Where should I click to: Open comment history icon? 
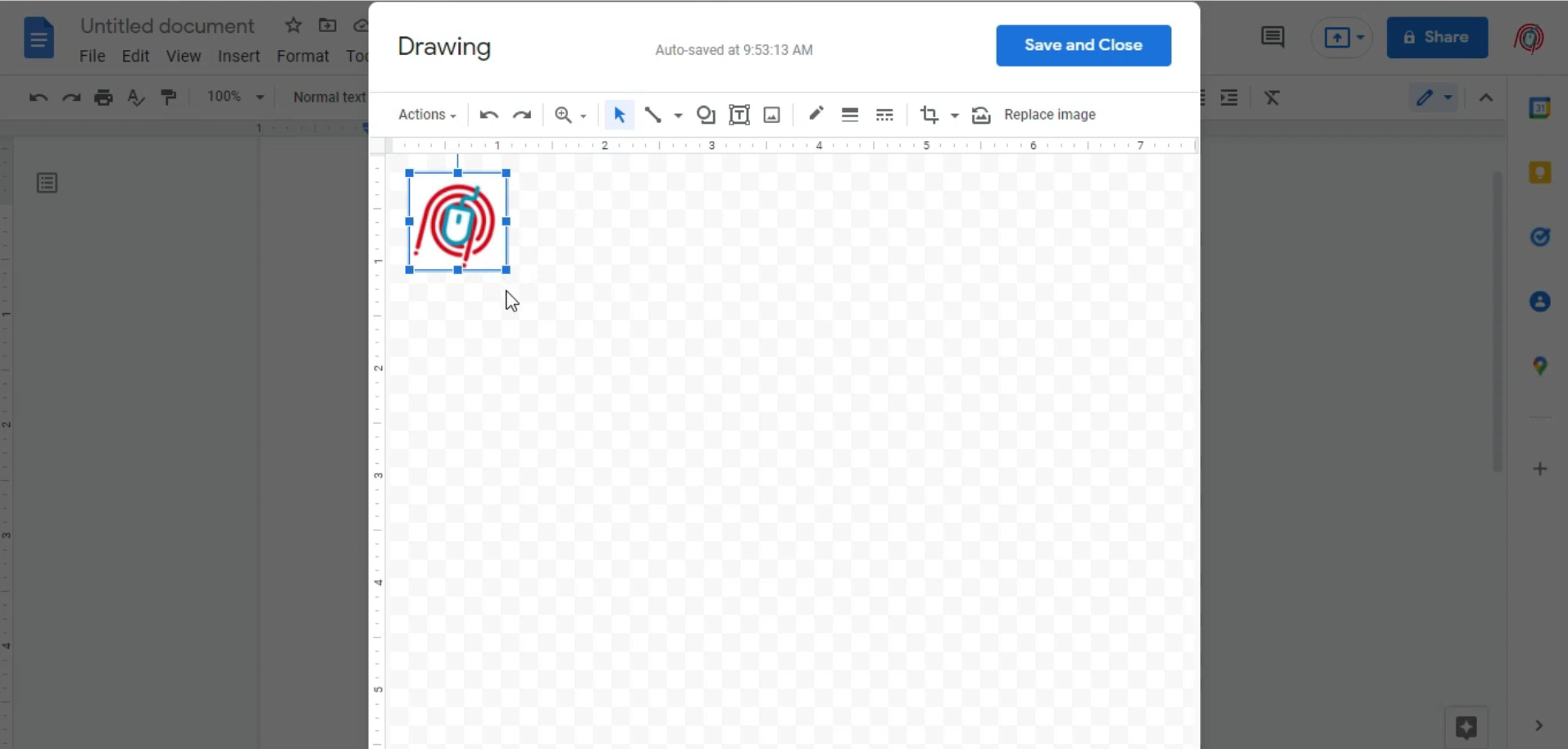pyautogui.click(x=1272, y=37)
